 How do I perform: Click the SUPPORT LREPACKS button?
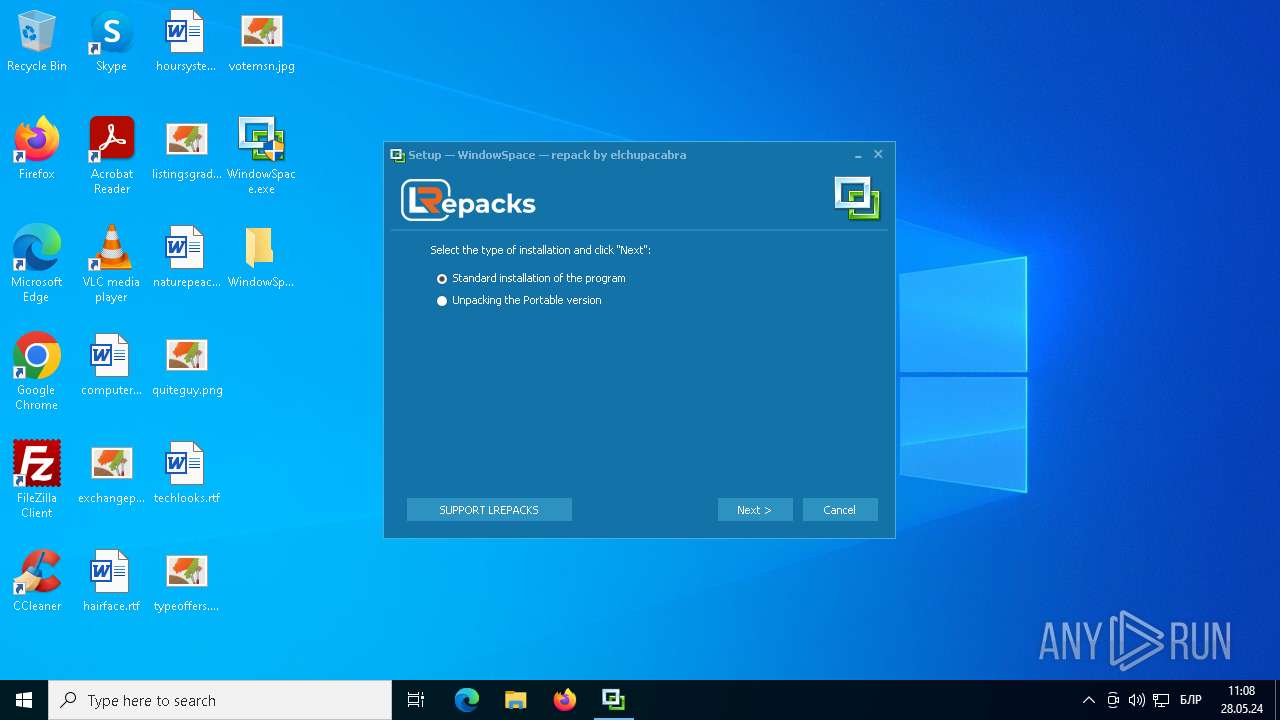pyautogui.click(x=489, y=510)
